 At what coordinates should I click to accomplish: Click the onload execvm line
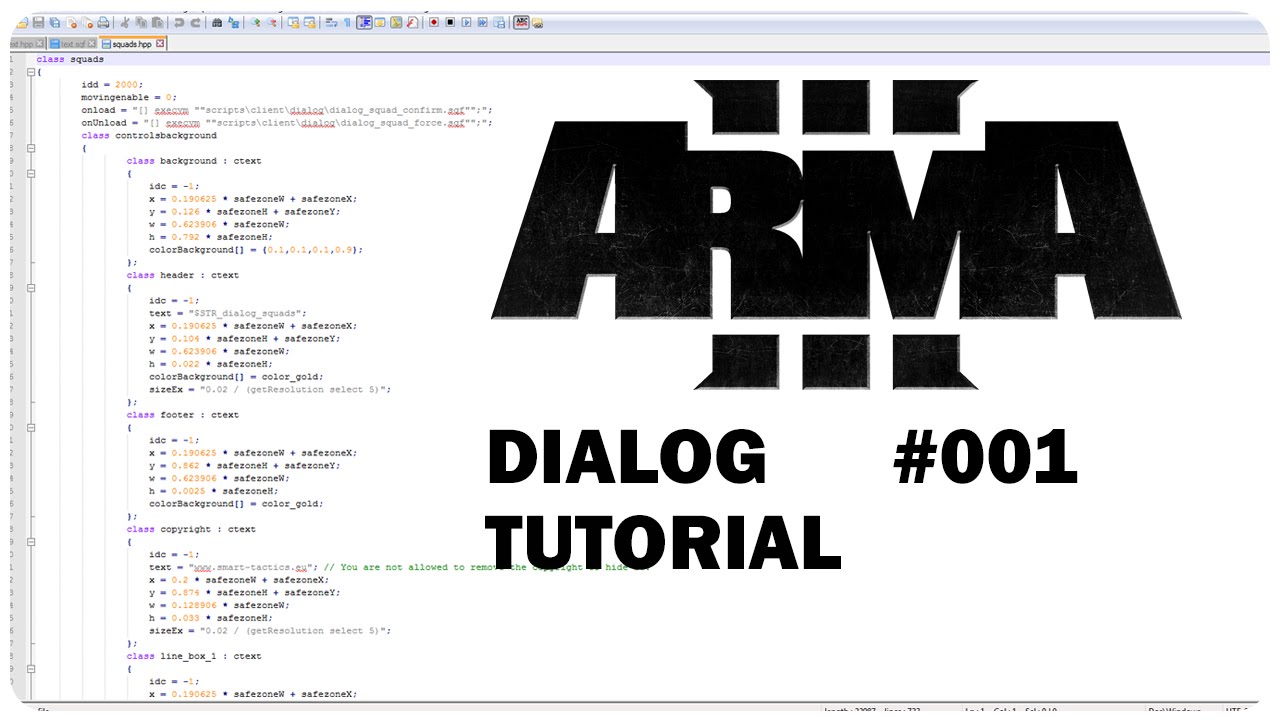coord(287,110)
